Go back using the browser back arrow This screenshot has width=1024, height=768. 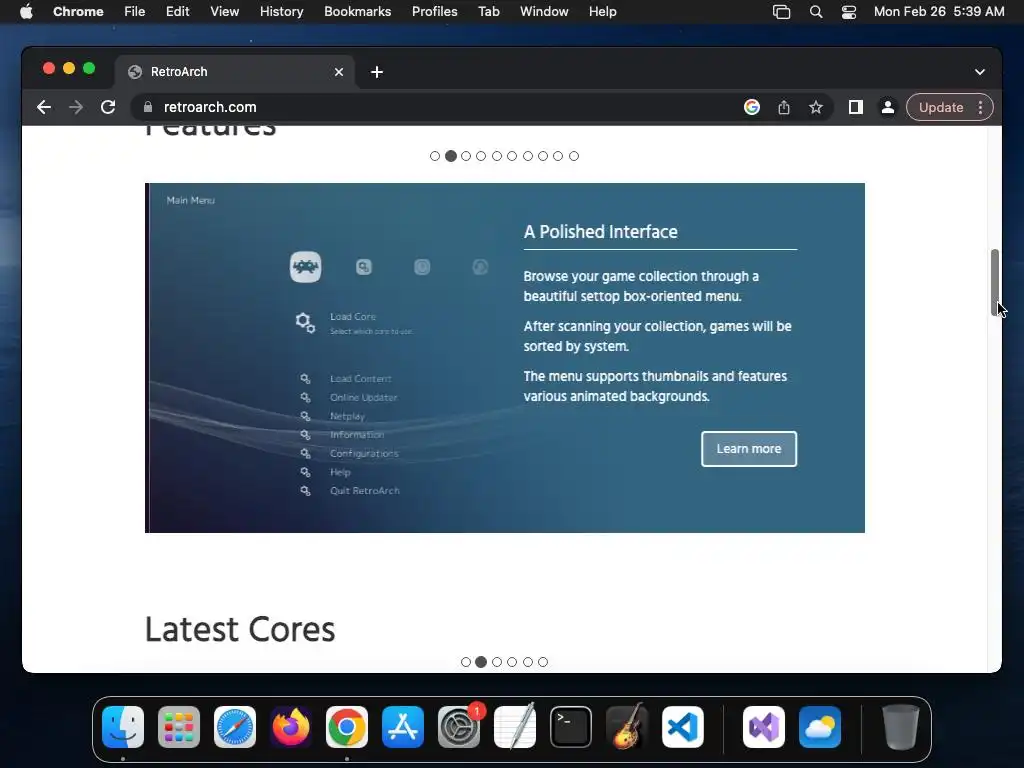(44, 107)
